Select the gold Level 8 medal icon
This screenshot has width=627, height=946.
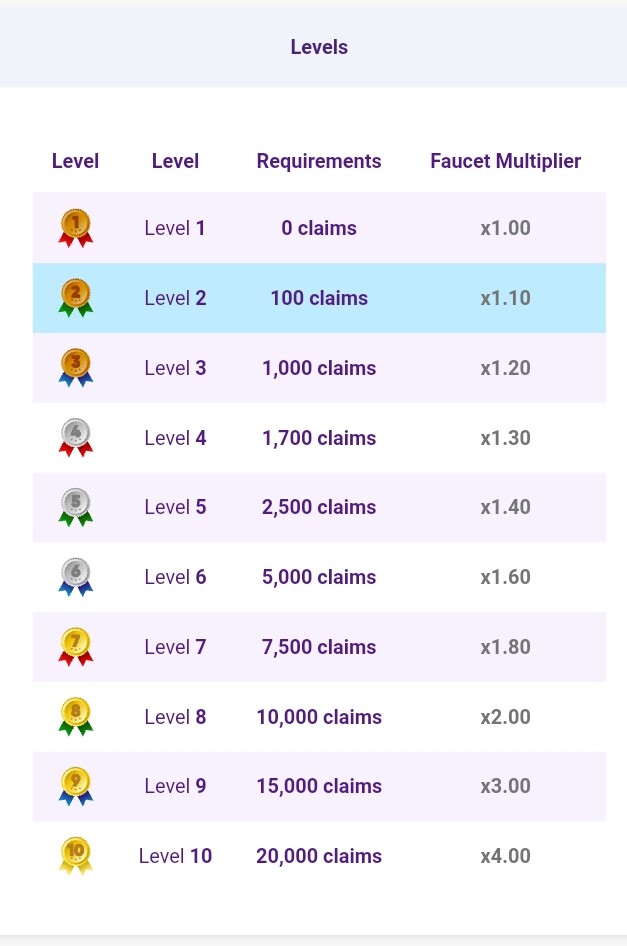pos(75,717)
